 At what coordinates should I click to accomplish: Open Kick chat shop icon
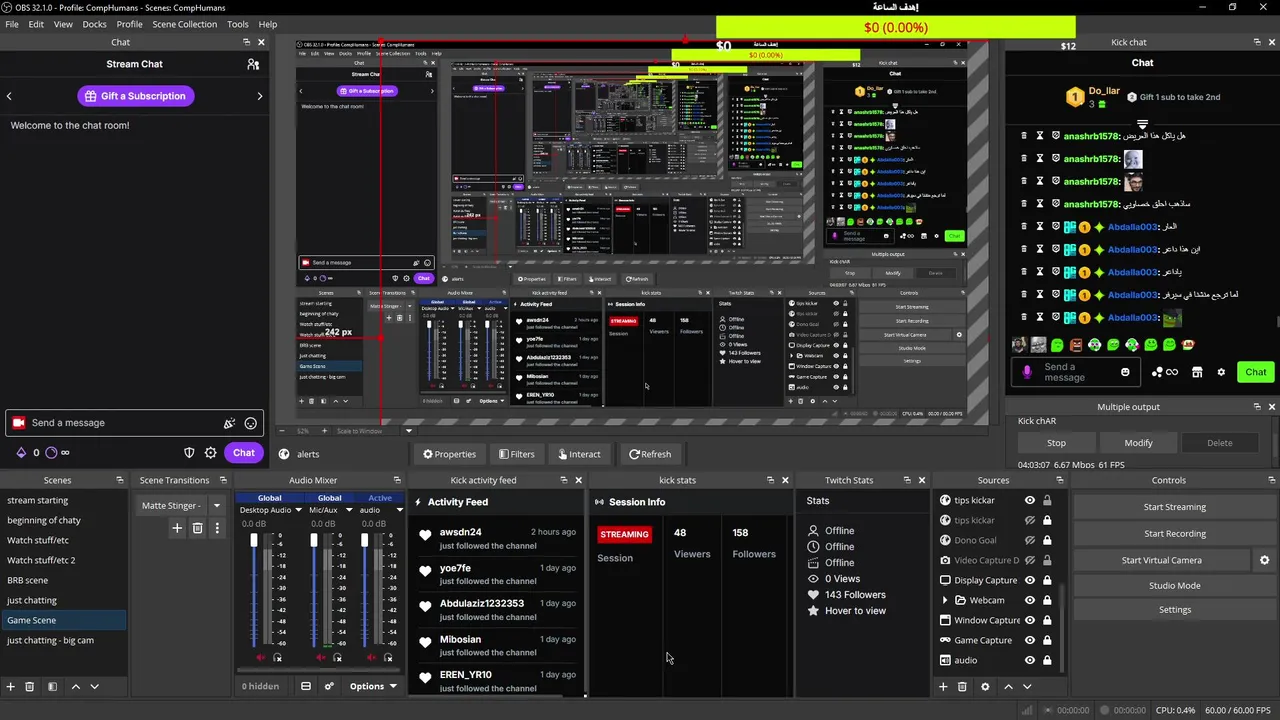(x=1197, y=372)
